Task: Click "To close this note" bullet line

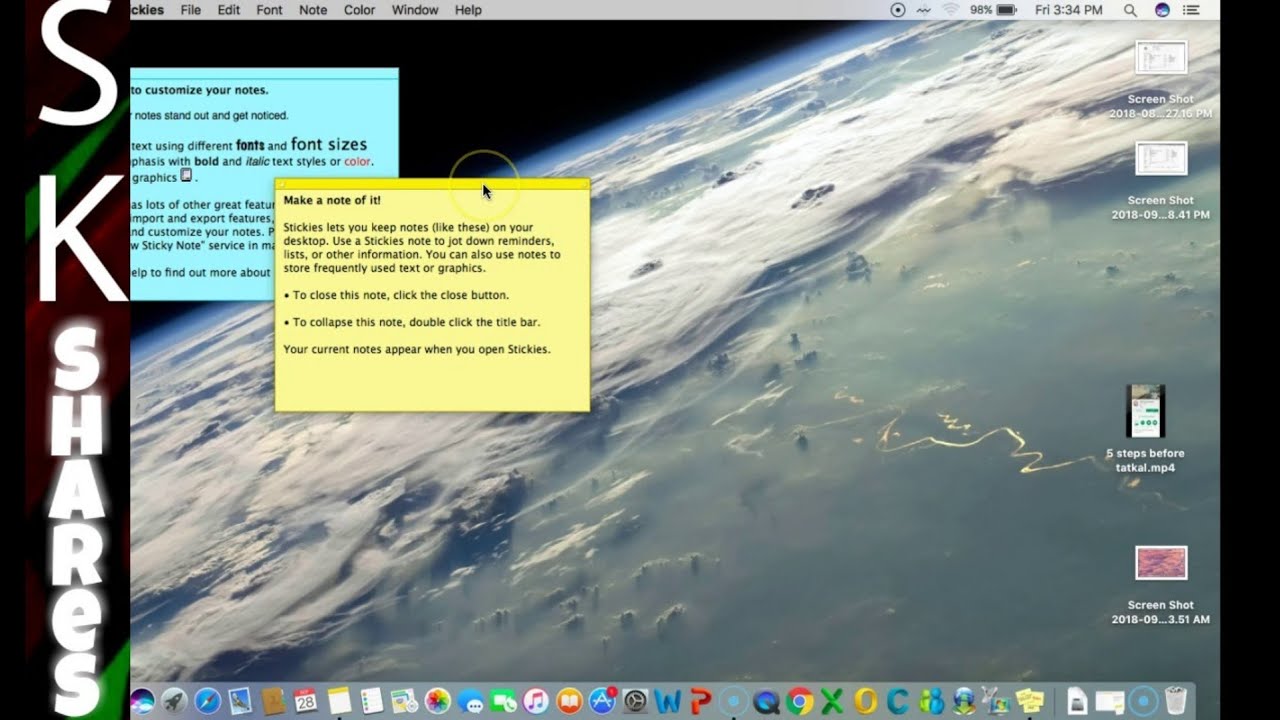Action: [x=396, y=296]
